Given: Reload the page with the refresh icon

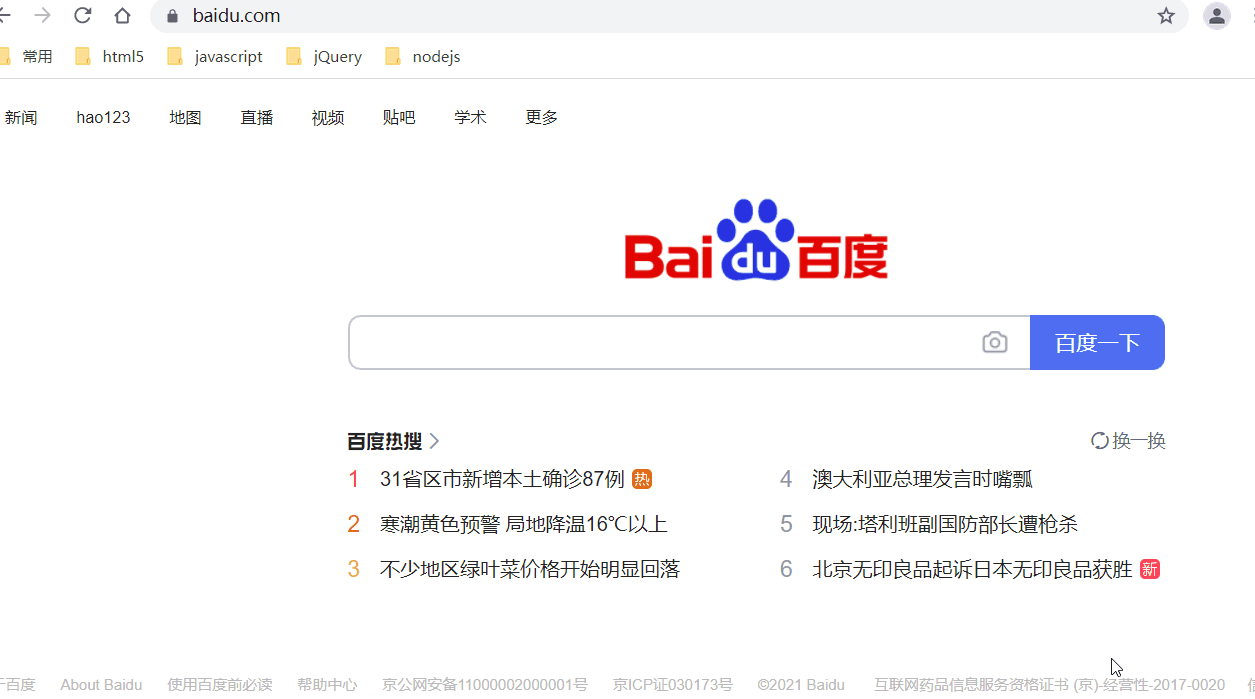Looking at the screenshot, I should click(83, 16).
